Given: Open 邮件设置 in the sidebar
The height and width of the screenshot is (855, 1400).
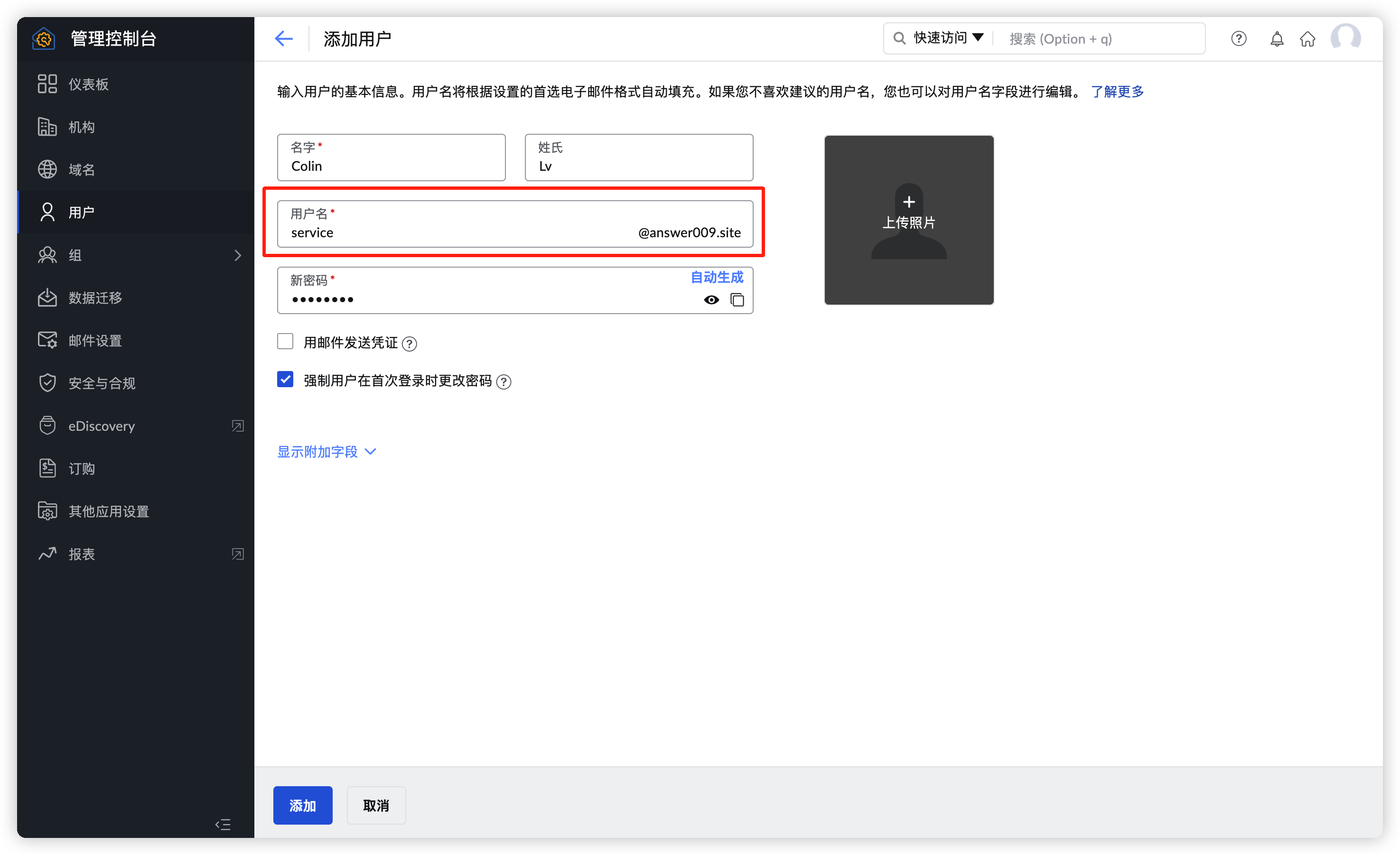Looking at the screenshot, I should tap(95, 340).
